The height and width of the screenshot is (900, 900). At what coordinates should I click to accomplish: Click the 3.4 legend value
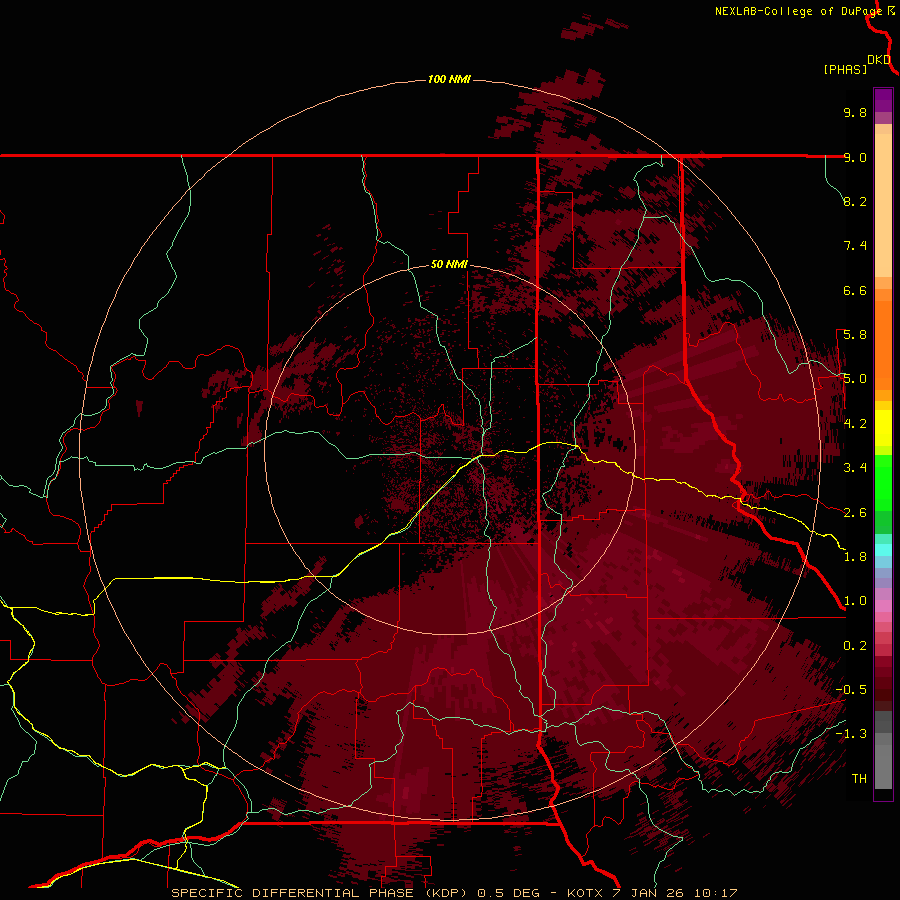click(855, 468)
